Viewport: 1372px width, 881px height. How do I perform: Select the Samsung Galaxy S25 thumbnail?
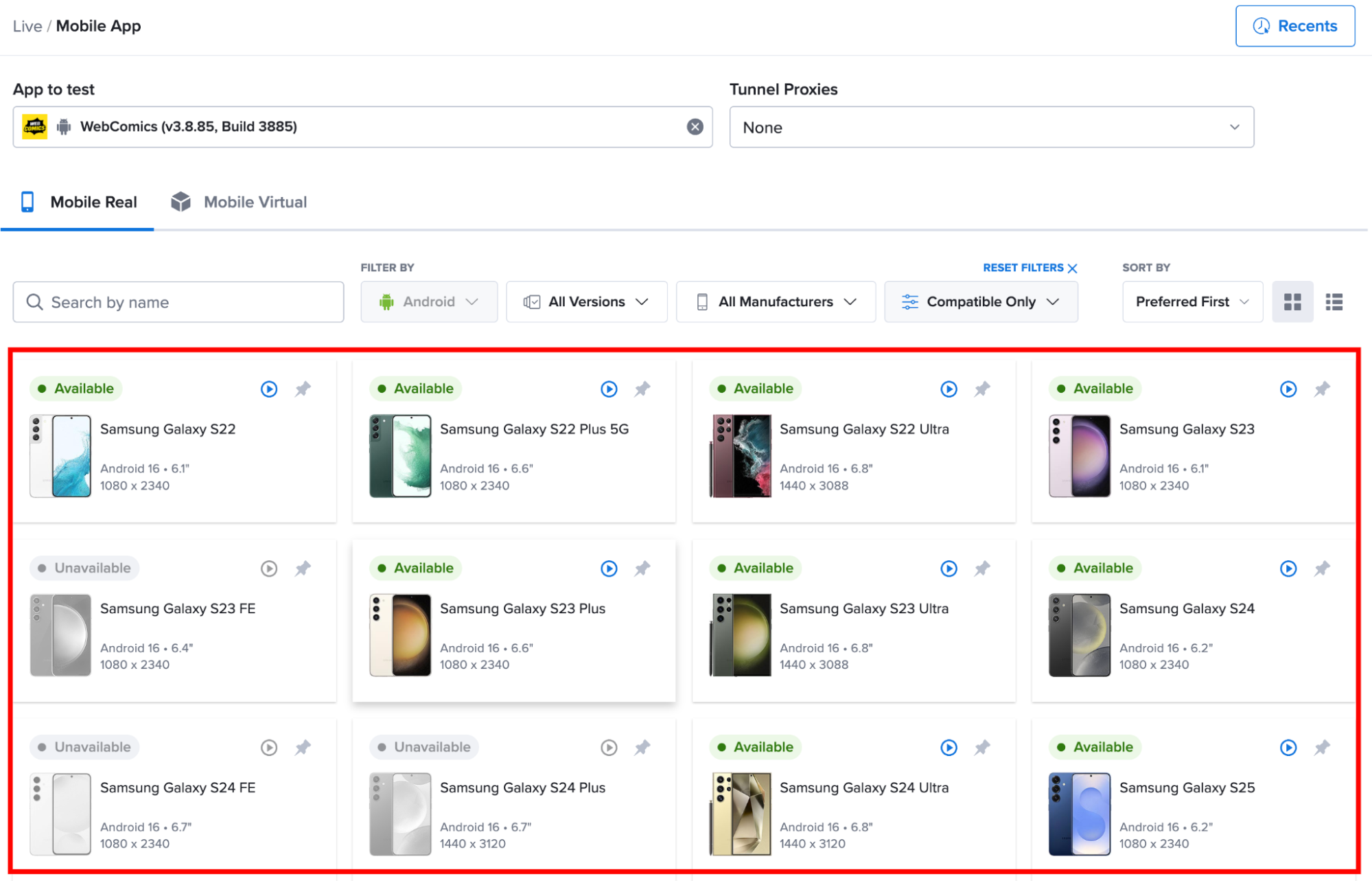[1080, 814]
